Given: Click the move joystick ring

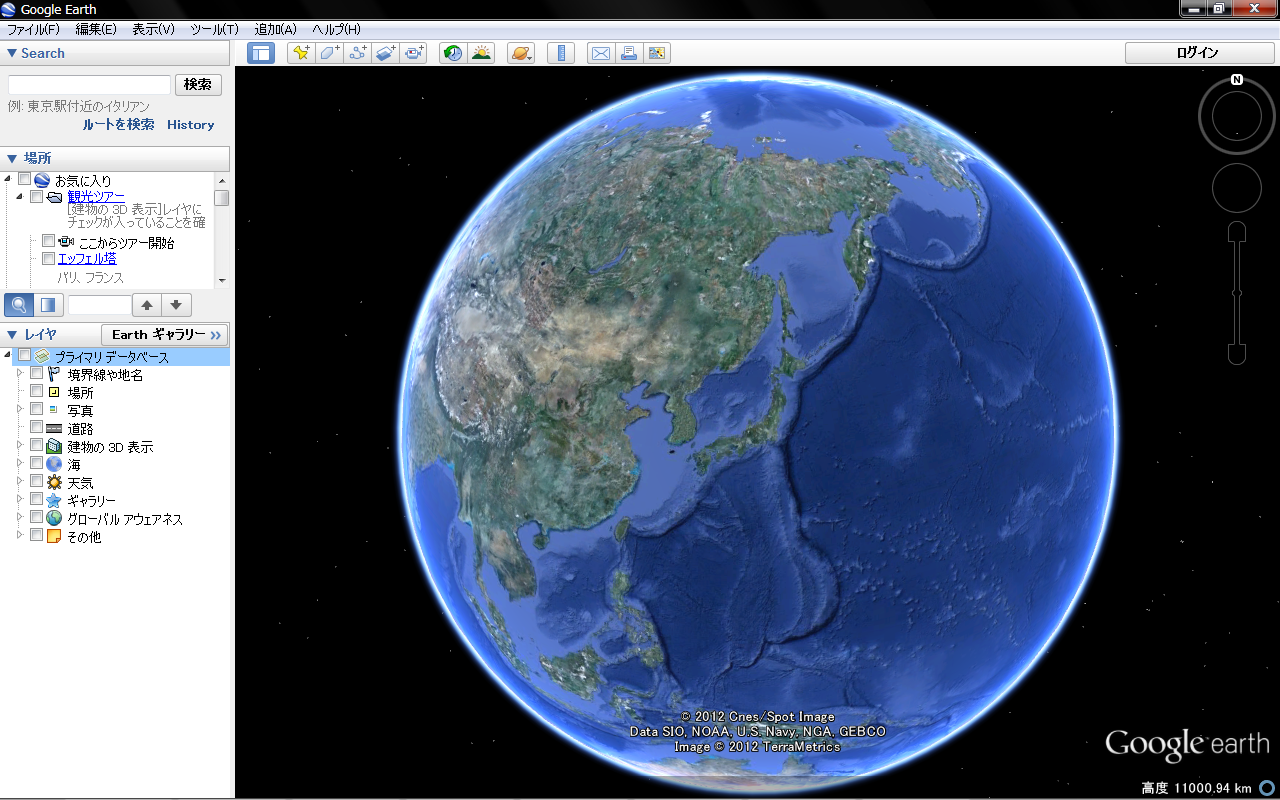Looking at the screenshot, I should [x=1237, y=188].
